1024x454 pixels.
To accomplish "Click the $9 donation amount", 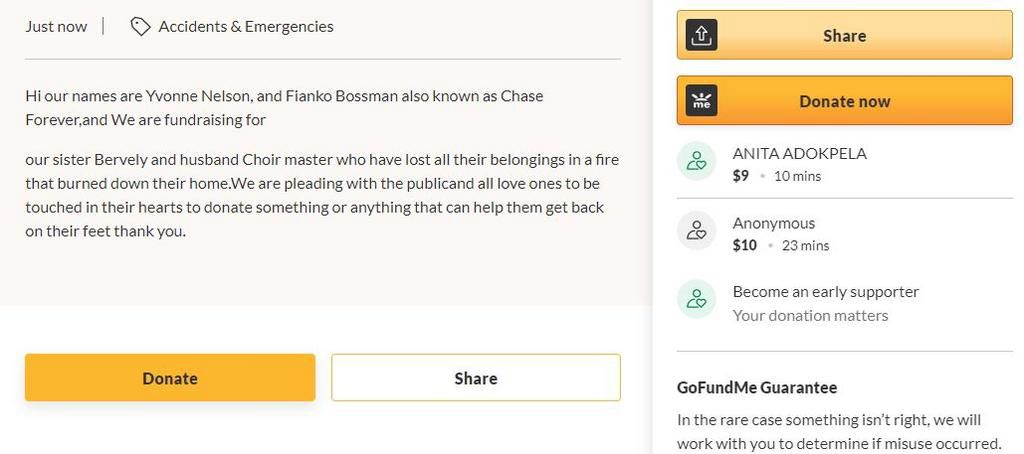I will (741, 176).
